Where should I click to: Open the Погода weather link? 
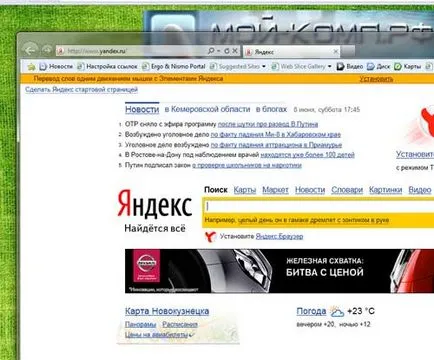pyautogui.click(x=311, y=311)
